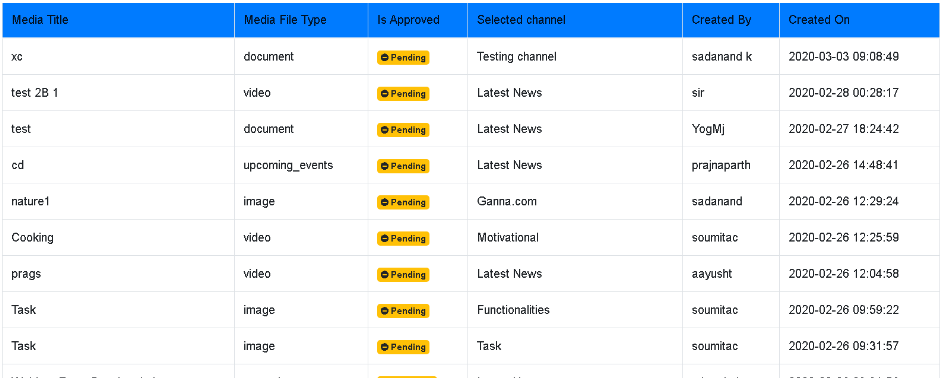Click the date 2020-02-27 18:24:42
This screenshot has height=391, width=944.
pos(843,129)
